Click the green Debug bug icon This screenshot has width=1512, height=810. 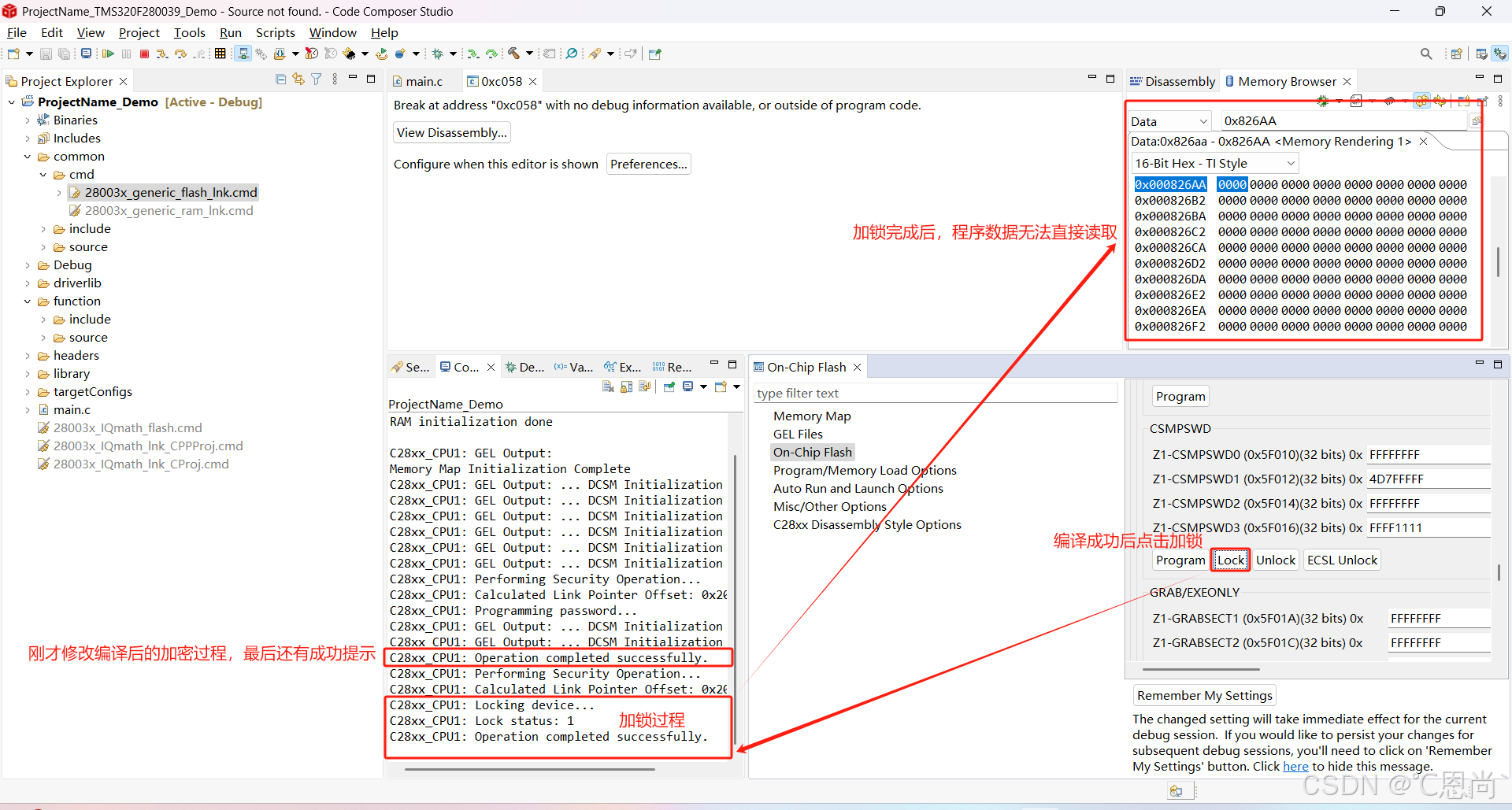coord(437,54)
